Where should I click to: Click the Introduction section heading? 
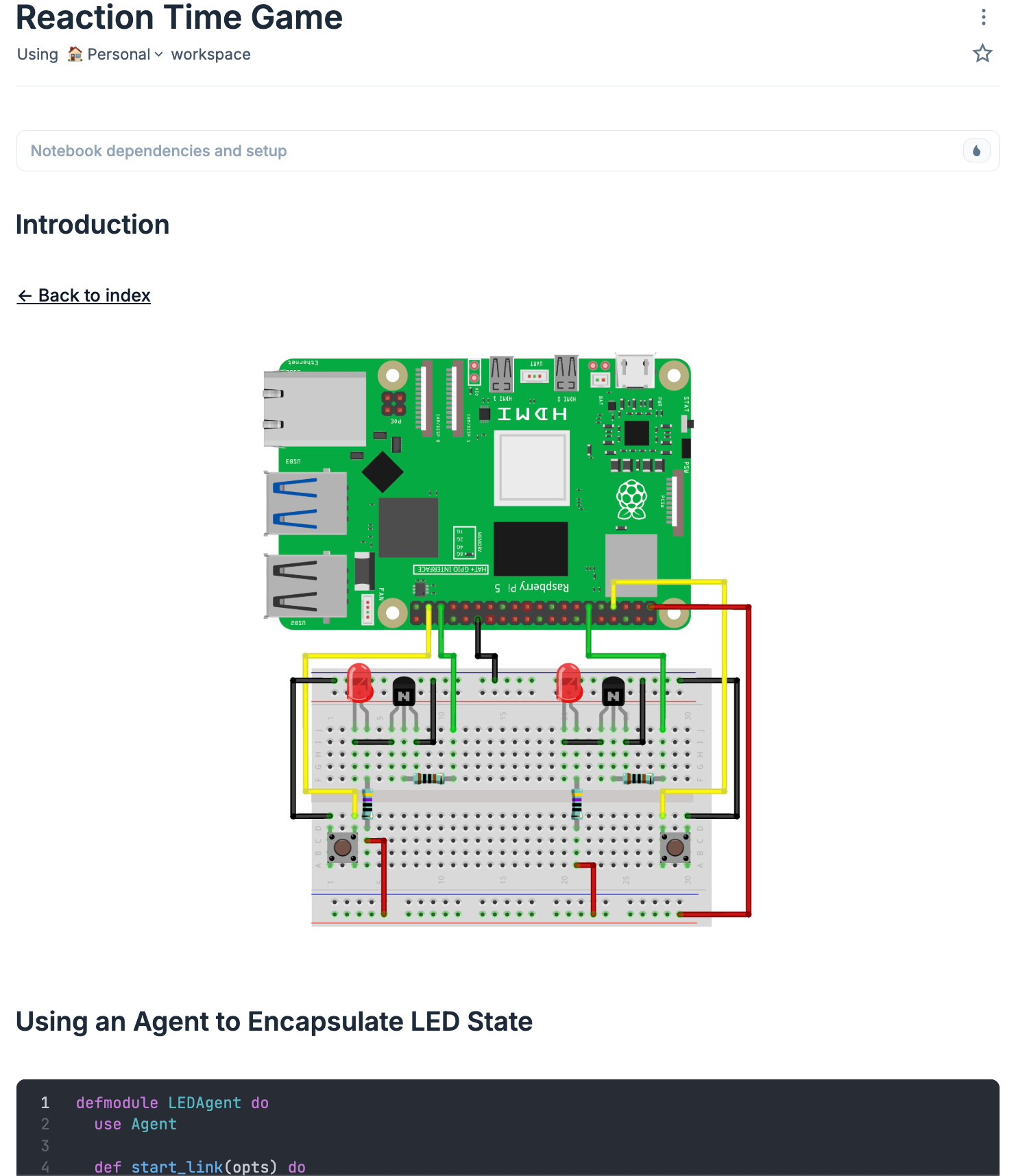(x=93, y=225)
